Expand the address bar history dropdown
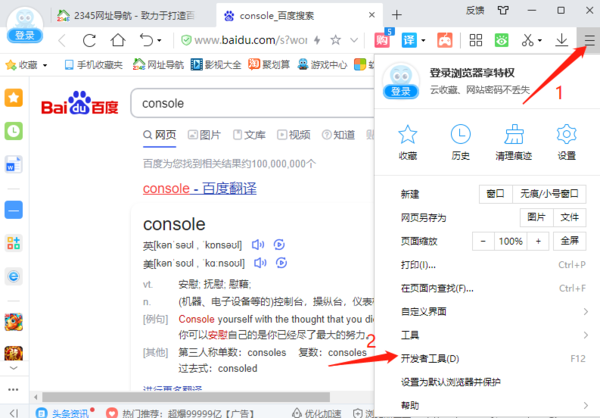Screen dimensions: 600x418 (354, 40)
